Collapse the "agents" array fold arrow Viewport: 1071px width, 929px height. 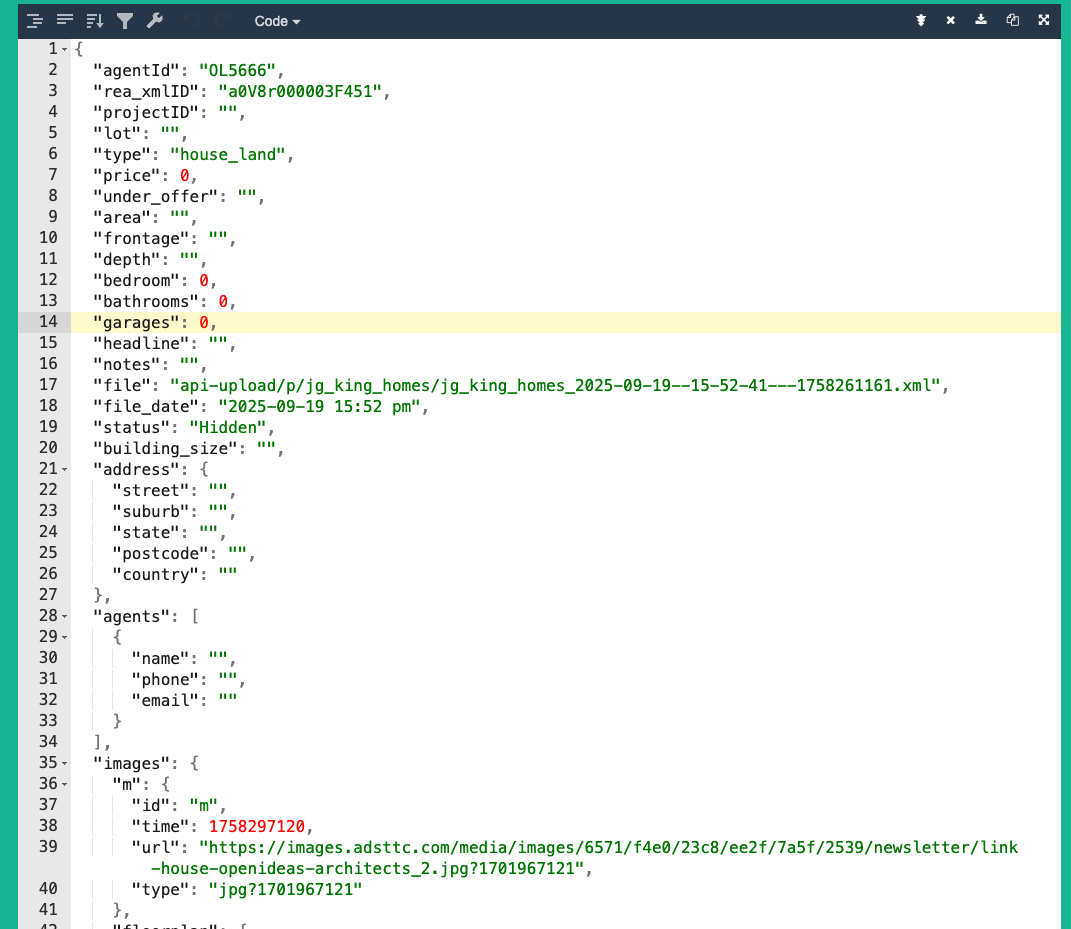point(65,617)
